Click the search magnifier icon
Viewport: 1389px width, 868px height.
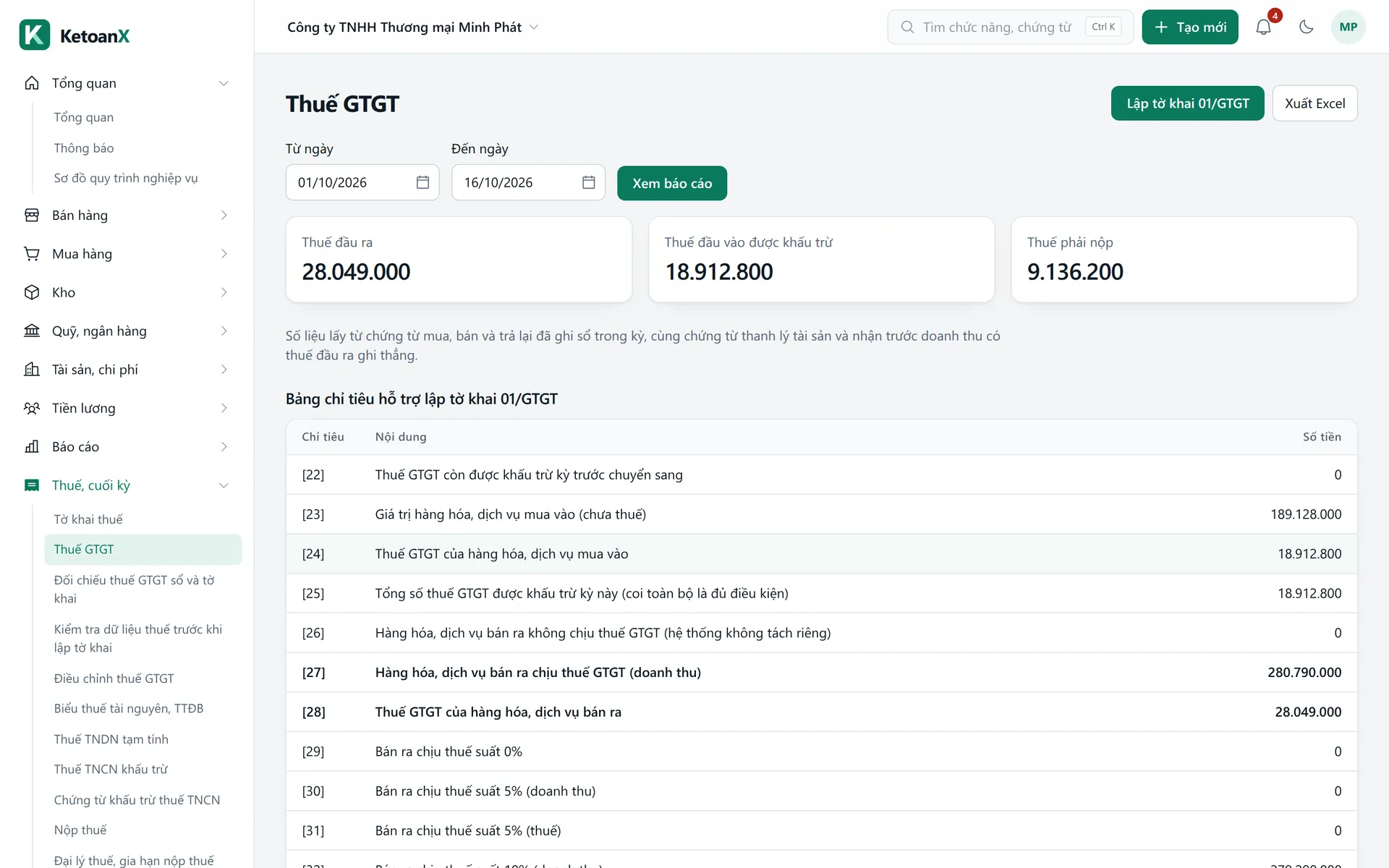coord(907,27)
